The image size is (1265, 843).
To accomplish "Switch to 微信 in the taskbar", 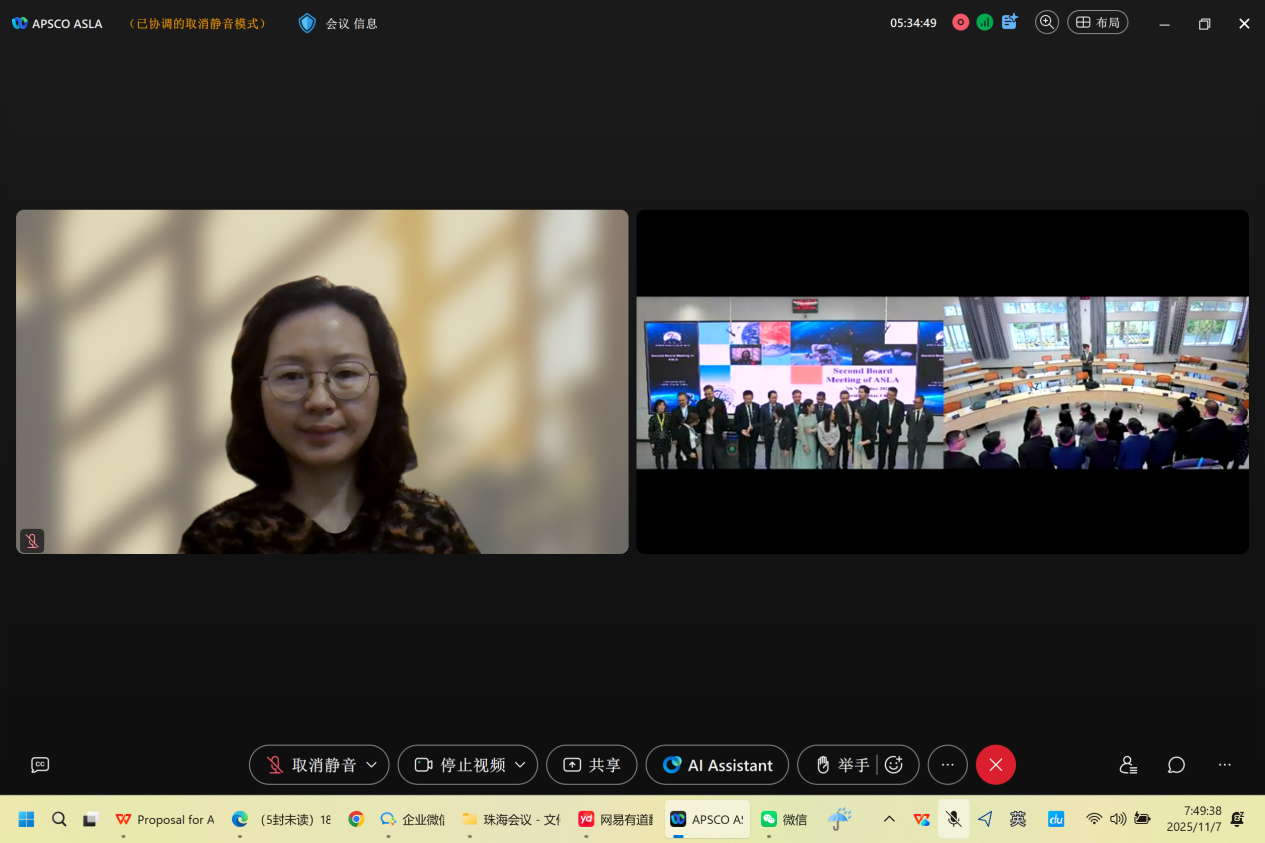I will click(x=784, y=819).
